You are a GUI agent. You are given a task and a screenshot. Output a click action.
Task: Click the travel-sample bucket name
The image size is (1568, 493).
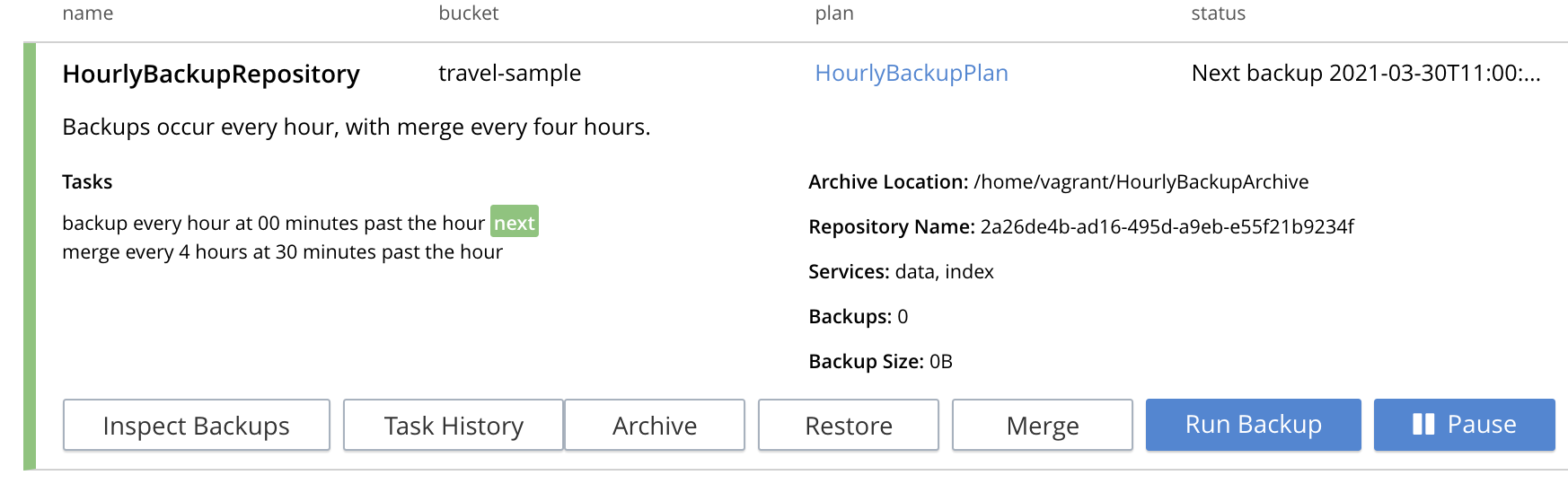[509, 73]
